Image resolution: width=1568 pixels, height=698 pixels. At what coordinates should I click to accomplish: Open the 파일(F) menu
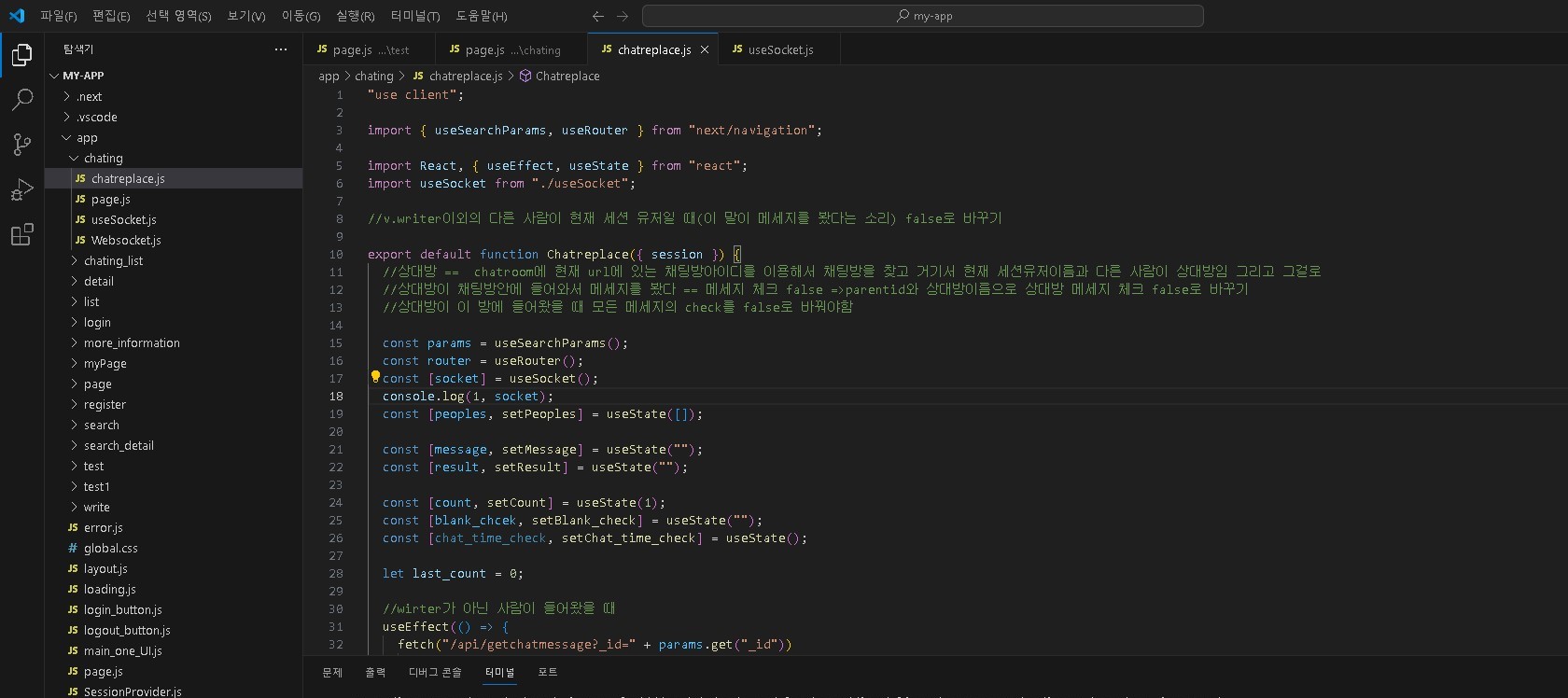(x=58, y=16)
